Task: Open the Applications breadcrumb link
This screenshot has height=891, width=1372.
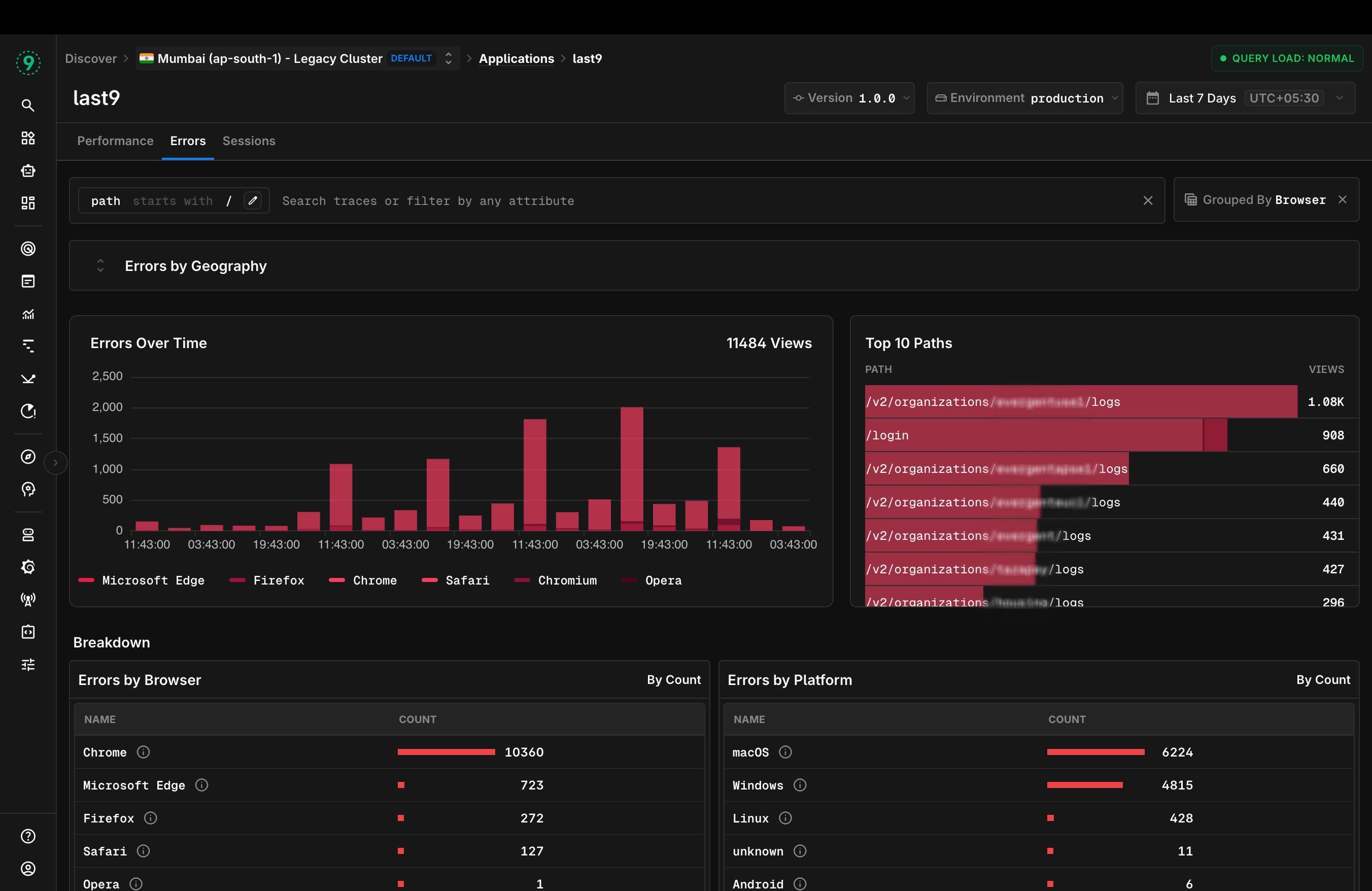Action: coord(516,59)
